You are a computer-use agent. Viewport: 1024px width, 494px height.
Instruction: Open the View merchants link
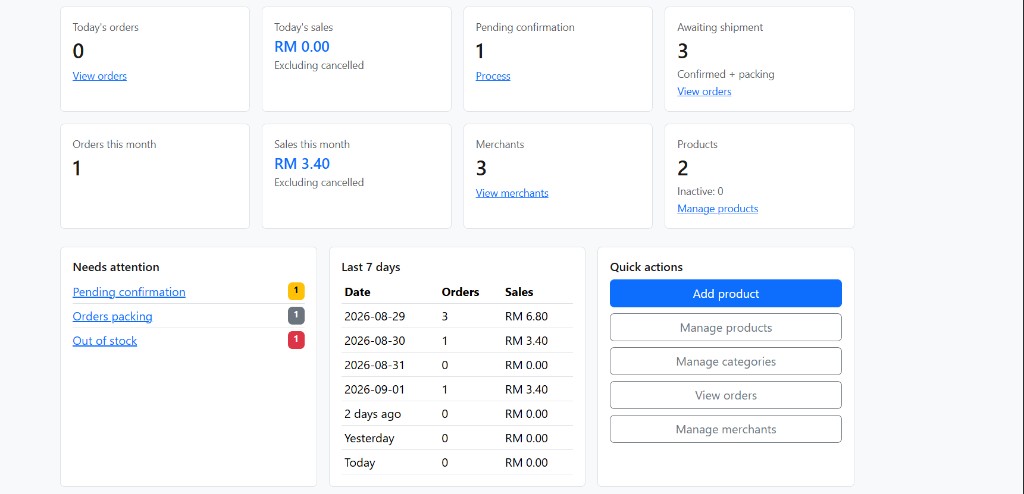click(512, 193)
